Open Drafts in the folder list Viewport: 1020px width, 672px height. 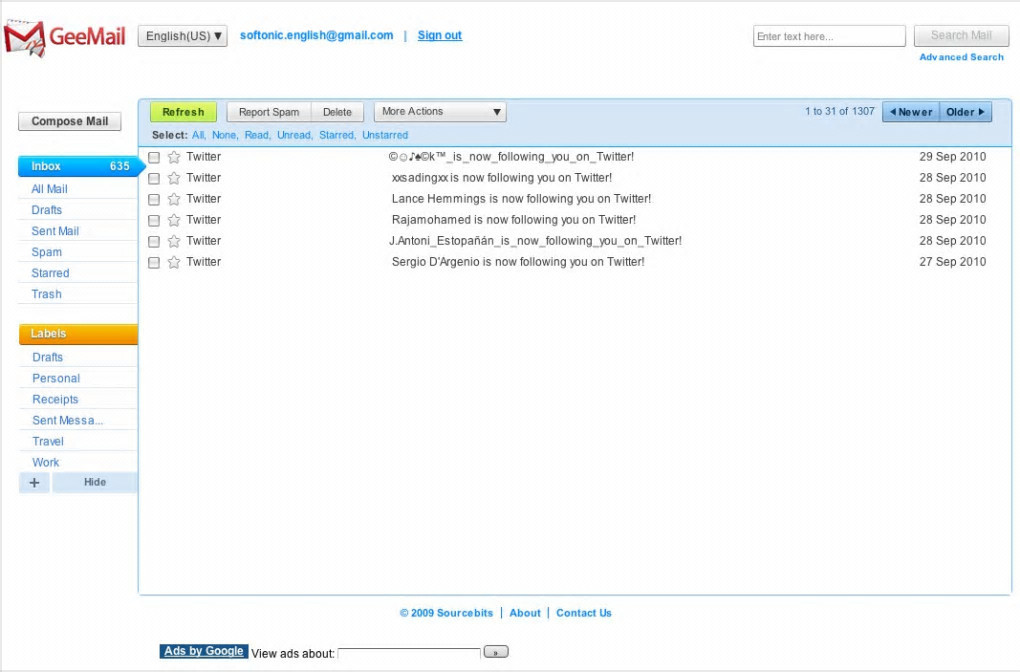(47, 210)
